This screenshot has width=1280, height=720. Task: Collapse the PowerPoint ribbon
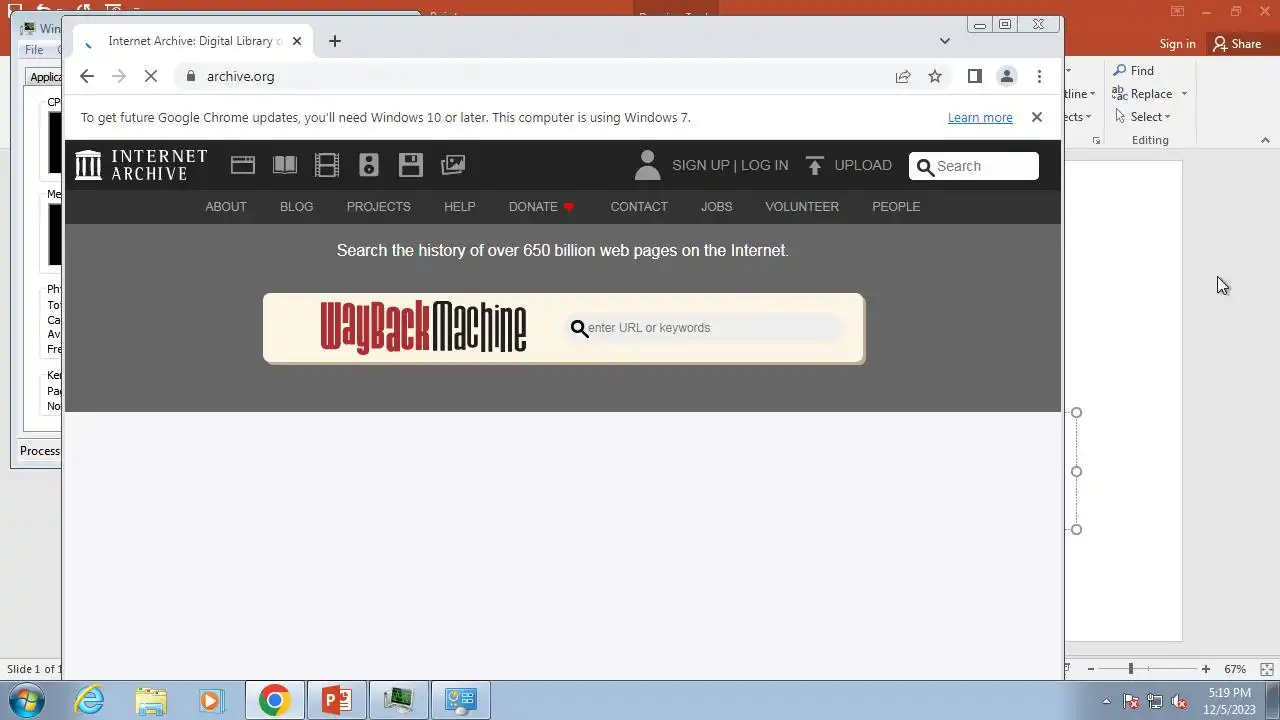tap(1265, 141)
